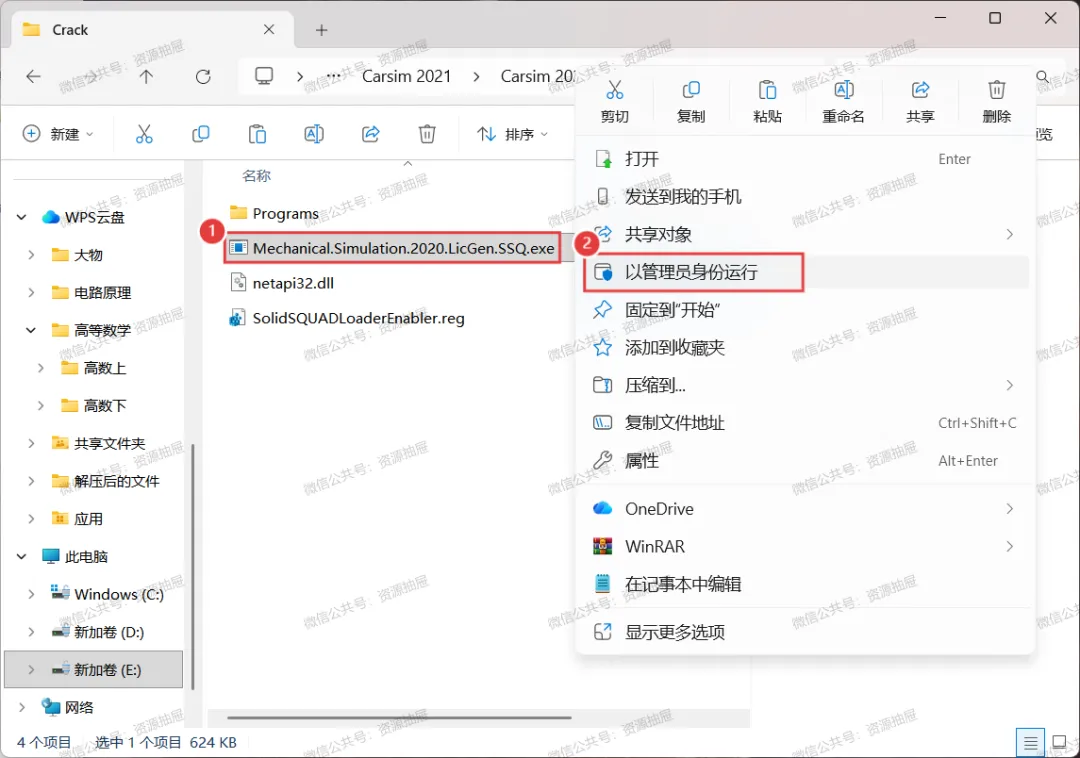Viewport: 1080px width, 758px height.
Task: Open the 排序 (Sort) dropdown
Action: click(x=512, y=134)
